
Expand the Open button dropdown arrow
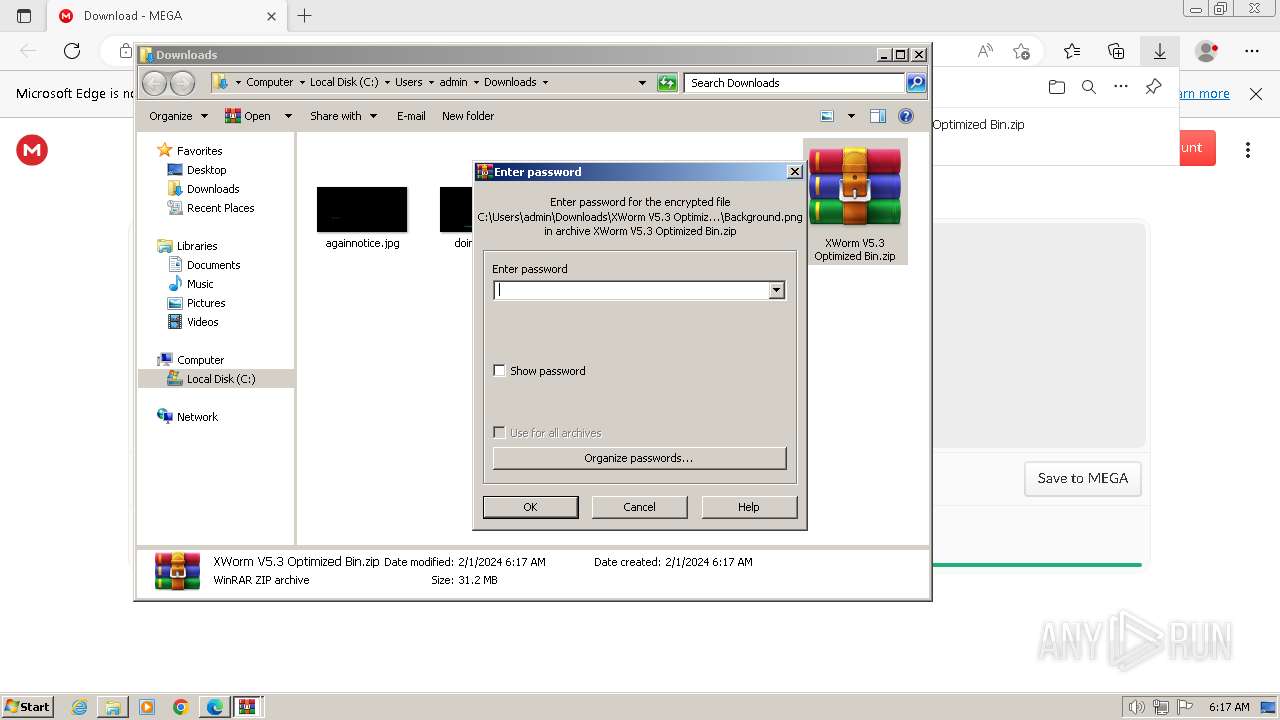288,116
